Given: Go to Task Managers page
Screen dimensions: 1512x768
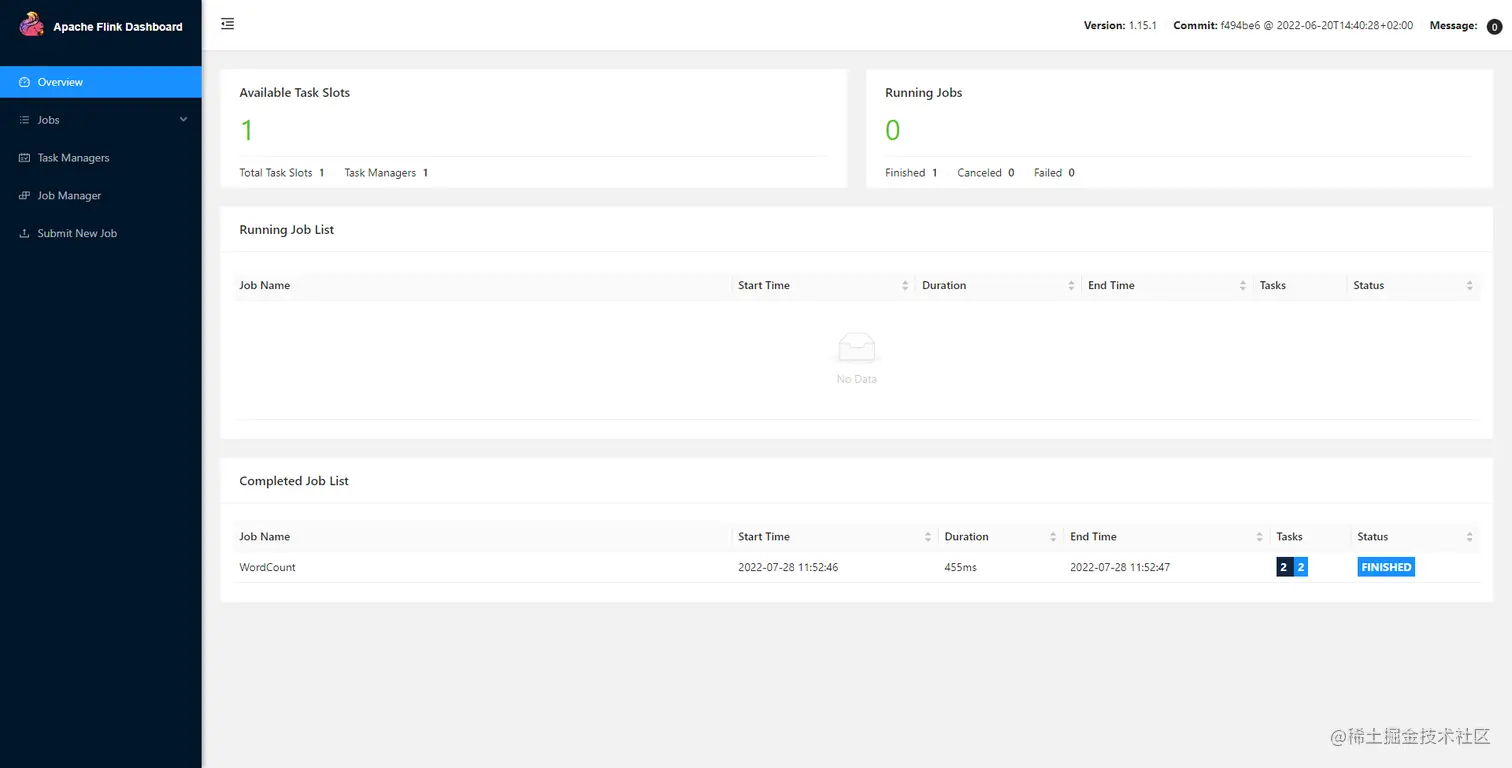Looking at the screenshot, I should [101, 158].
